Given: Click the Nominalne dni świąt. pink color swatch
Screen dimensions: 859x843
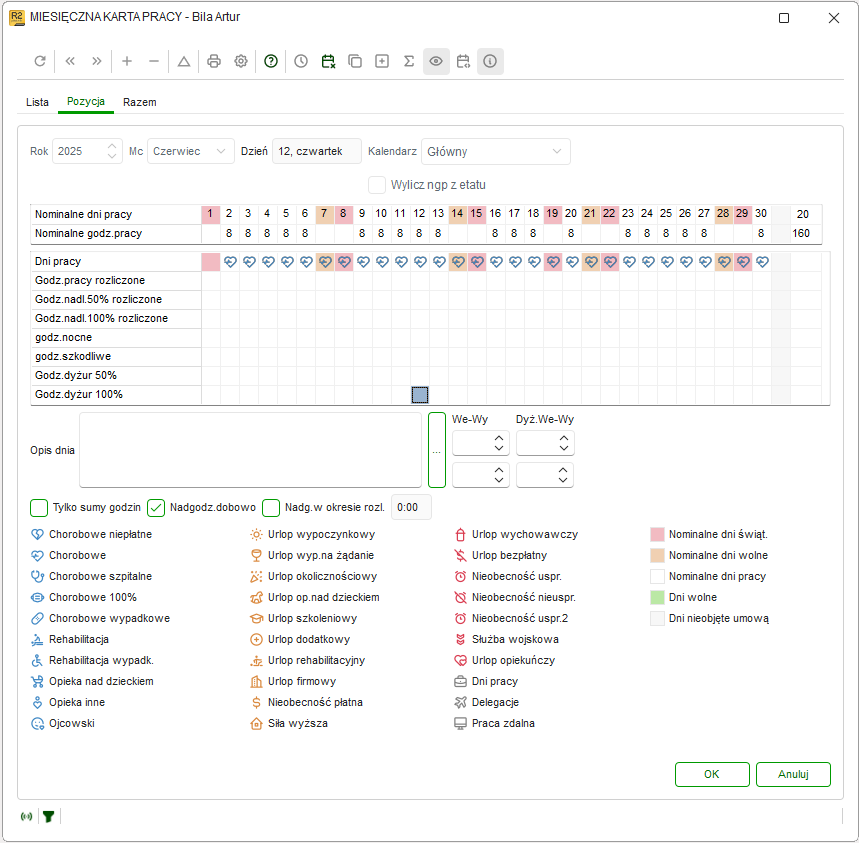Looking at the screenshot, I should [657, 535].
